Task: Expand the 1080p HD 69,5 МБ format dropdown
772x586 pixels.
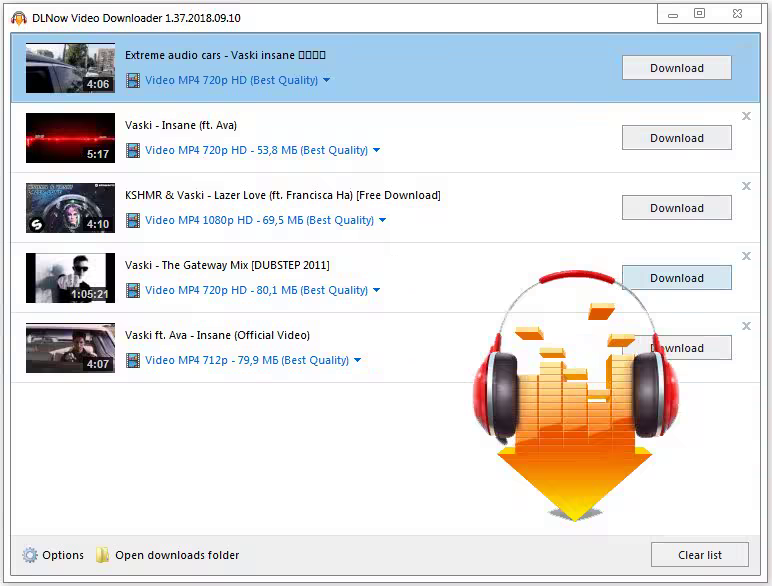Action: 382,220
